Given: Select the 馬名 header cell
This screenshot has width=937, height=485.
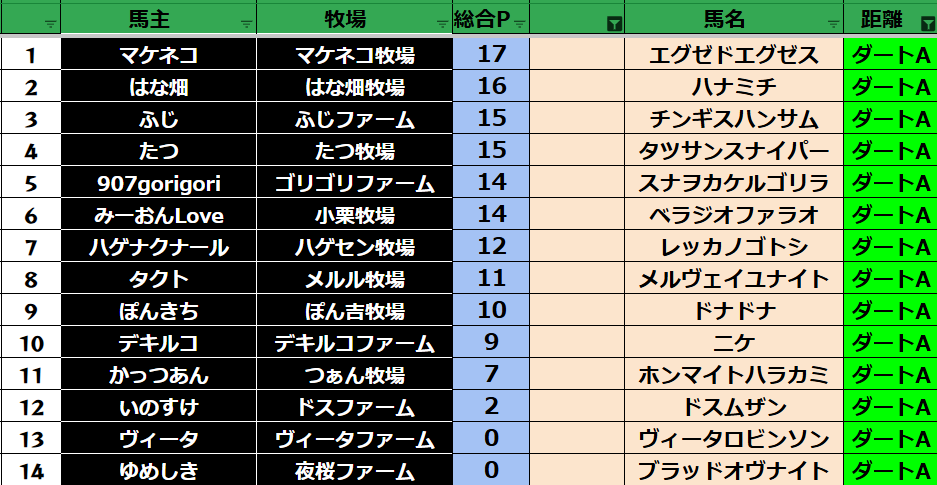Looking at the screenshot, I should [x=725, y=20].
